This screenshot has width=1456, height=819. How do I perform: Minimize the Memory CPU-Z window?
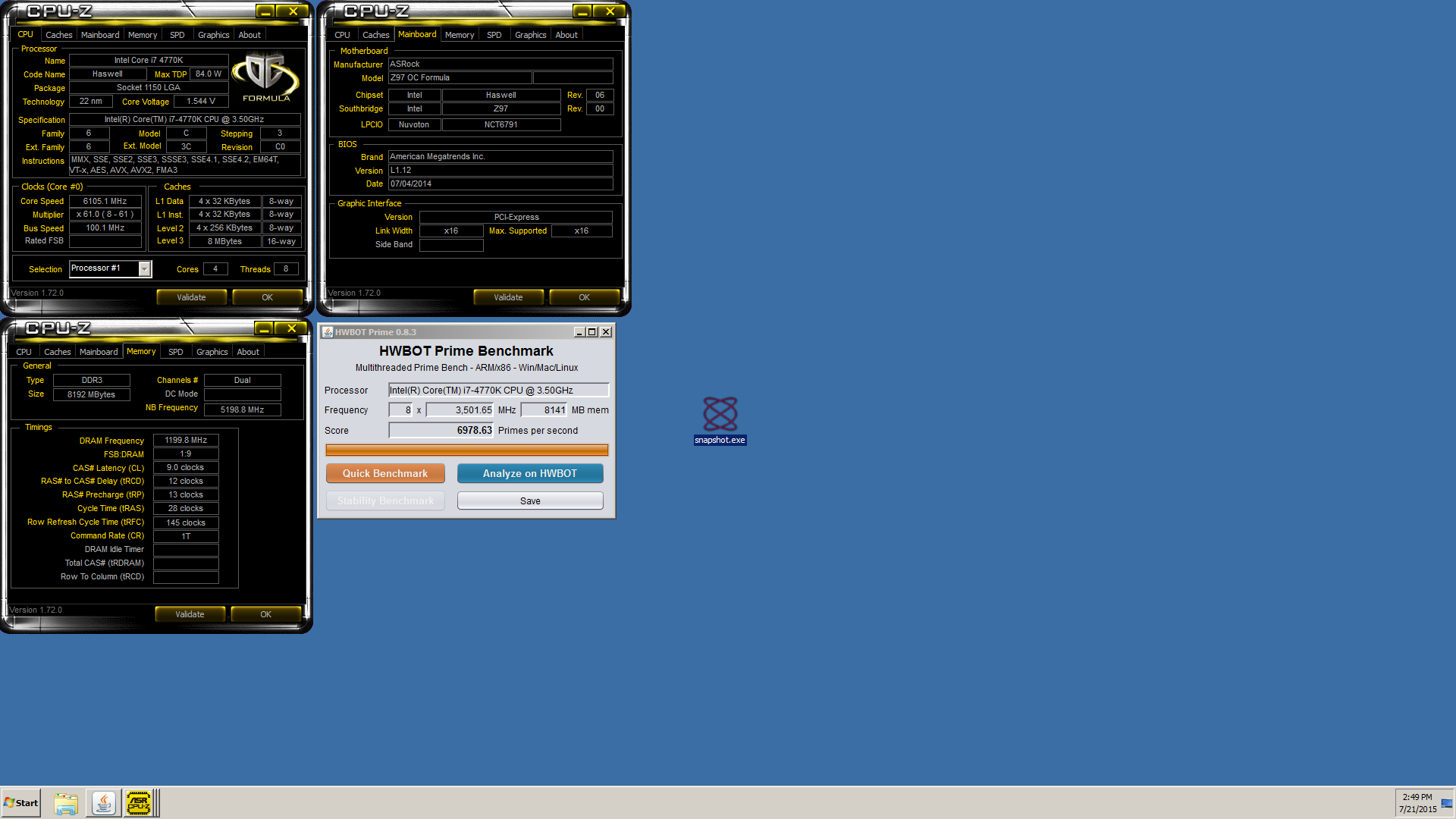tap(263, 328)
